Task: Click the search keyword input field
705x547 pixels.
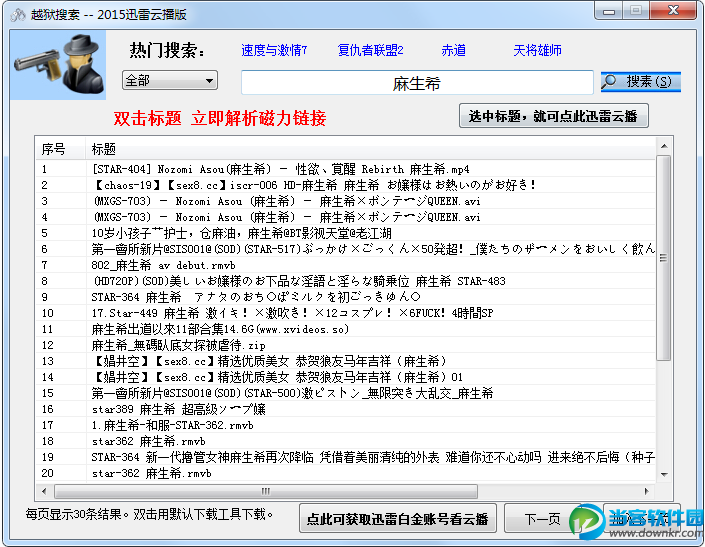Action: pos(417,83)
